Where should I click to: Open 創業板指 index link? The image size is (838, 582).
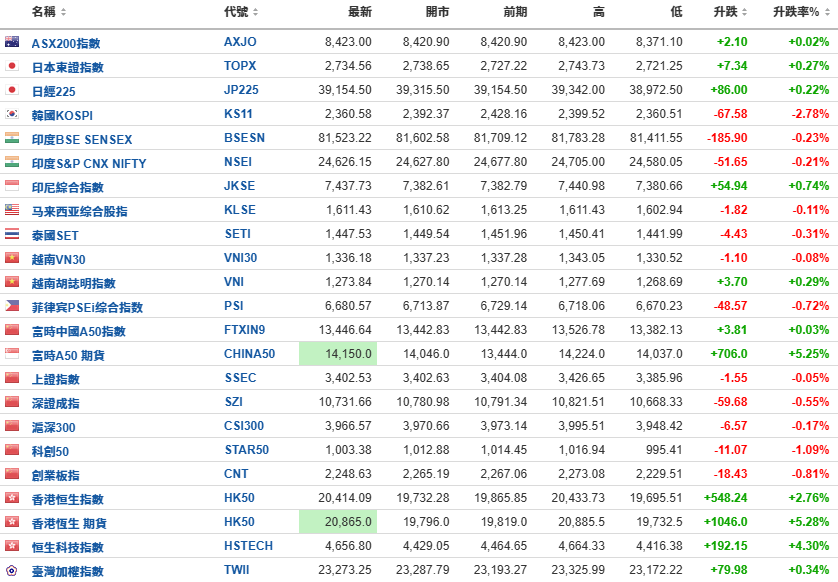56,476
